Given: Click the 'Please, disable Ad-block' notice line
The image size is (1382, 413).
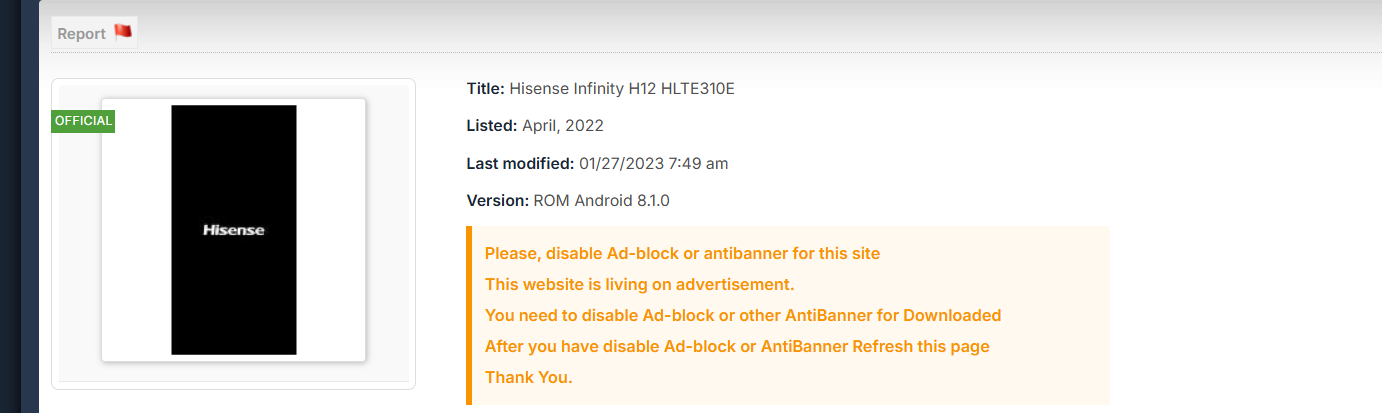Looking at the screenshot, I should pyautogui.click(x=682, y=253).
